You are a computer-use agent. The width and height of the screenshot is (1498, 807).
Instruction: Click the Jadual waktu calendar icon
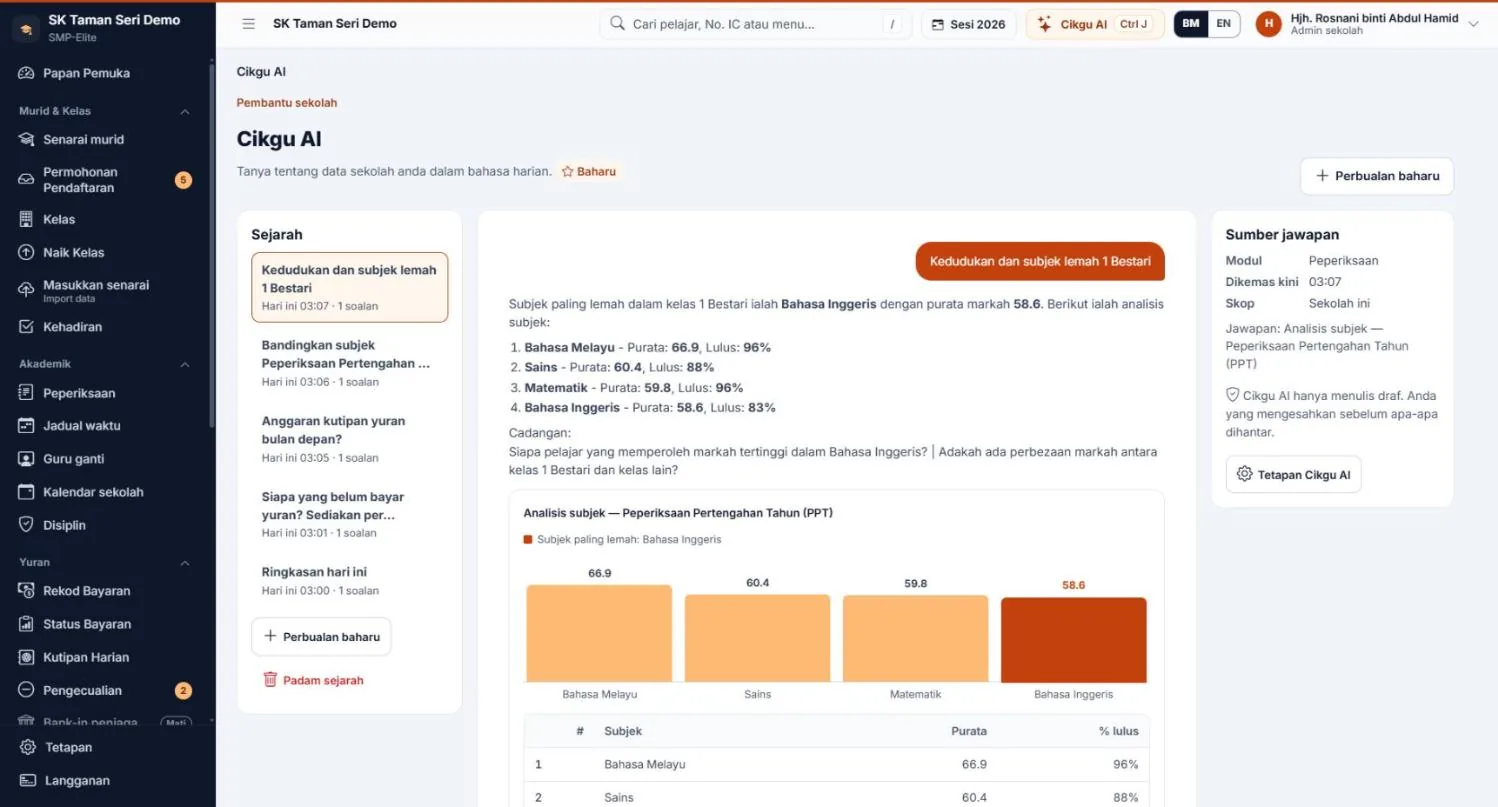click(27, 426)
